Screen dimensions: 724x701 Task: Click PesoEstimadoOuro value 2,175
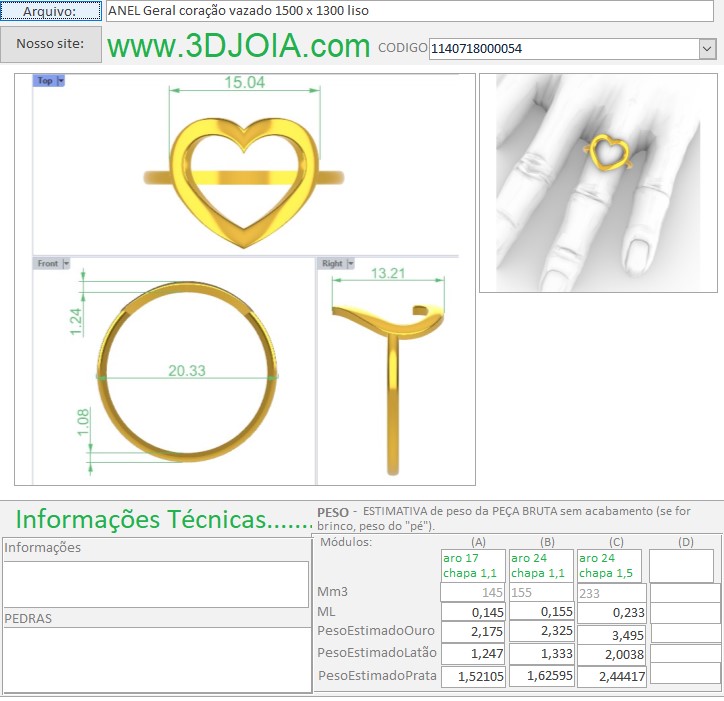[x=473, y=632]
